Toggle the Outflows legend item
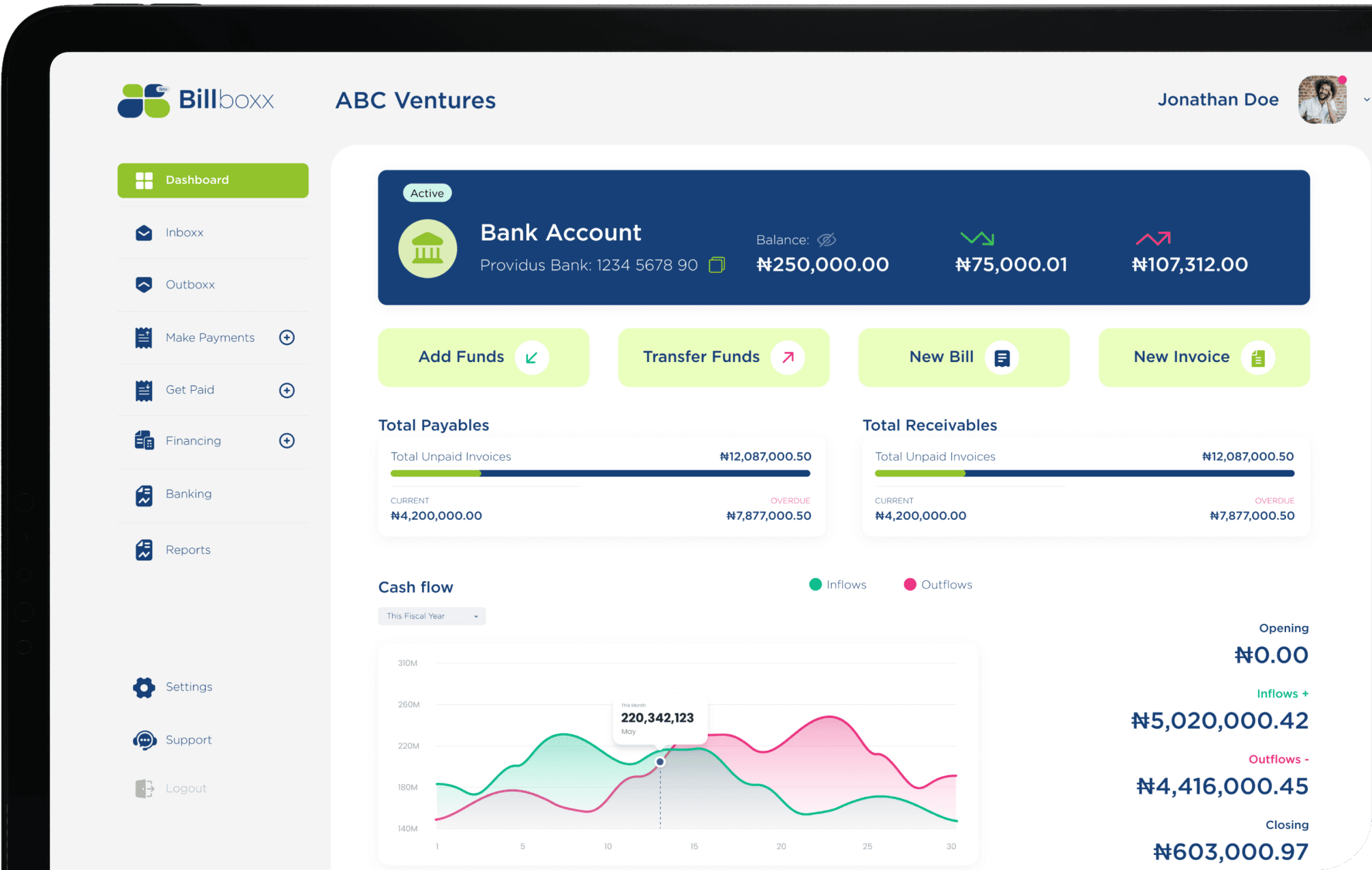Screen dimensions: 1372x870 (938, 584)
